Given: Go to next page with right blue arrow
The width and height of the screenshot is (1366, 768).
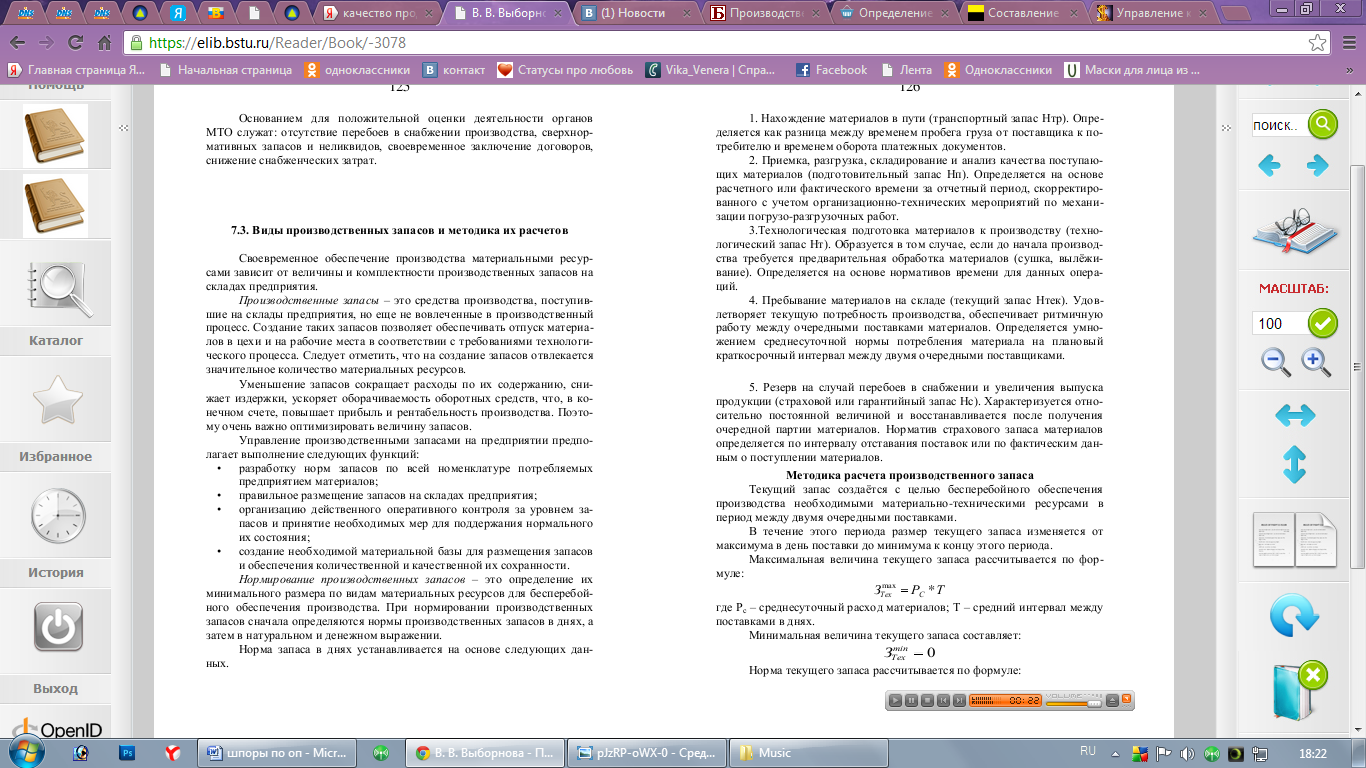Looking at the screenshot, I should (x=1318, y=166).
